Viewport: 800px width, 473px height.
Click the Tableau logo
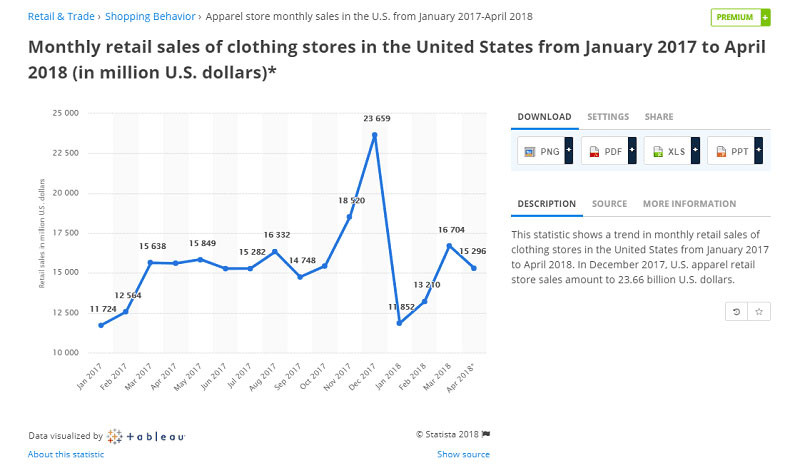(x=145, y=436)
